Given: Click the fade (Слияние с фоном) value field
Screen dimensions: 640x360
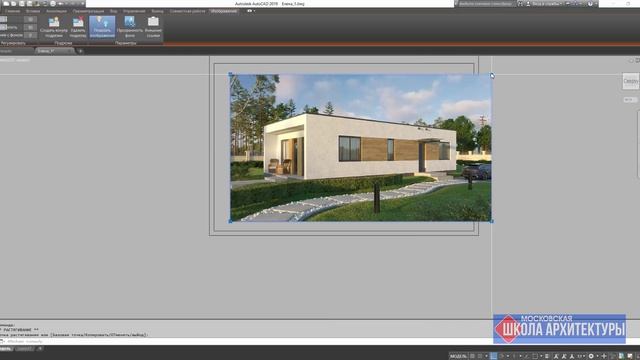Looking at the screenshot, I should point(30,36).
